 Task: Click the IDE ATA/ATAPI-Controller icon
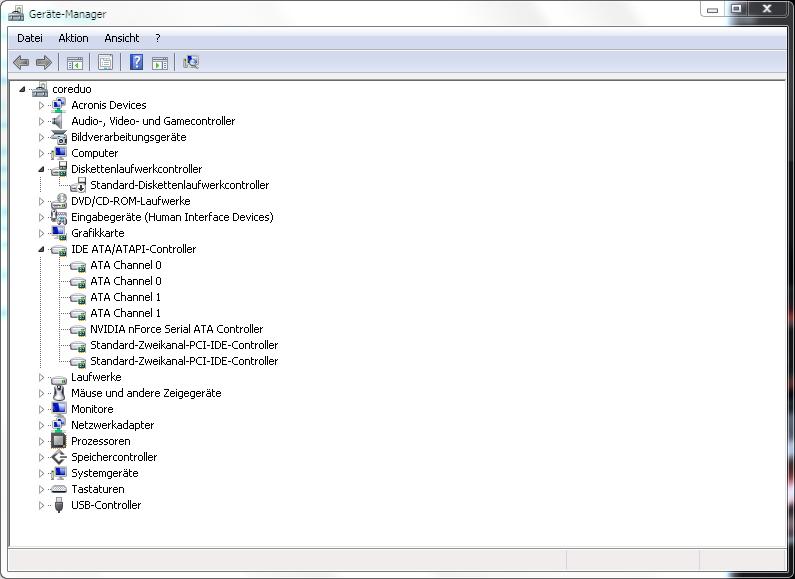tap(59, 249)
